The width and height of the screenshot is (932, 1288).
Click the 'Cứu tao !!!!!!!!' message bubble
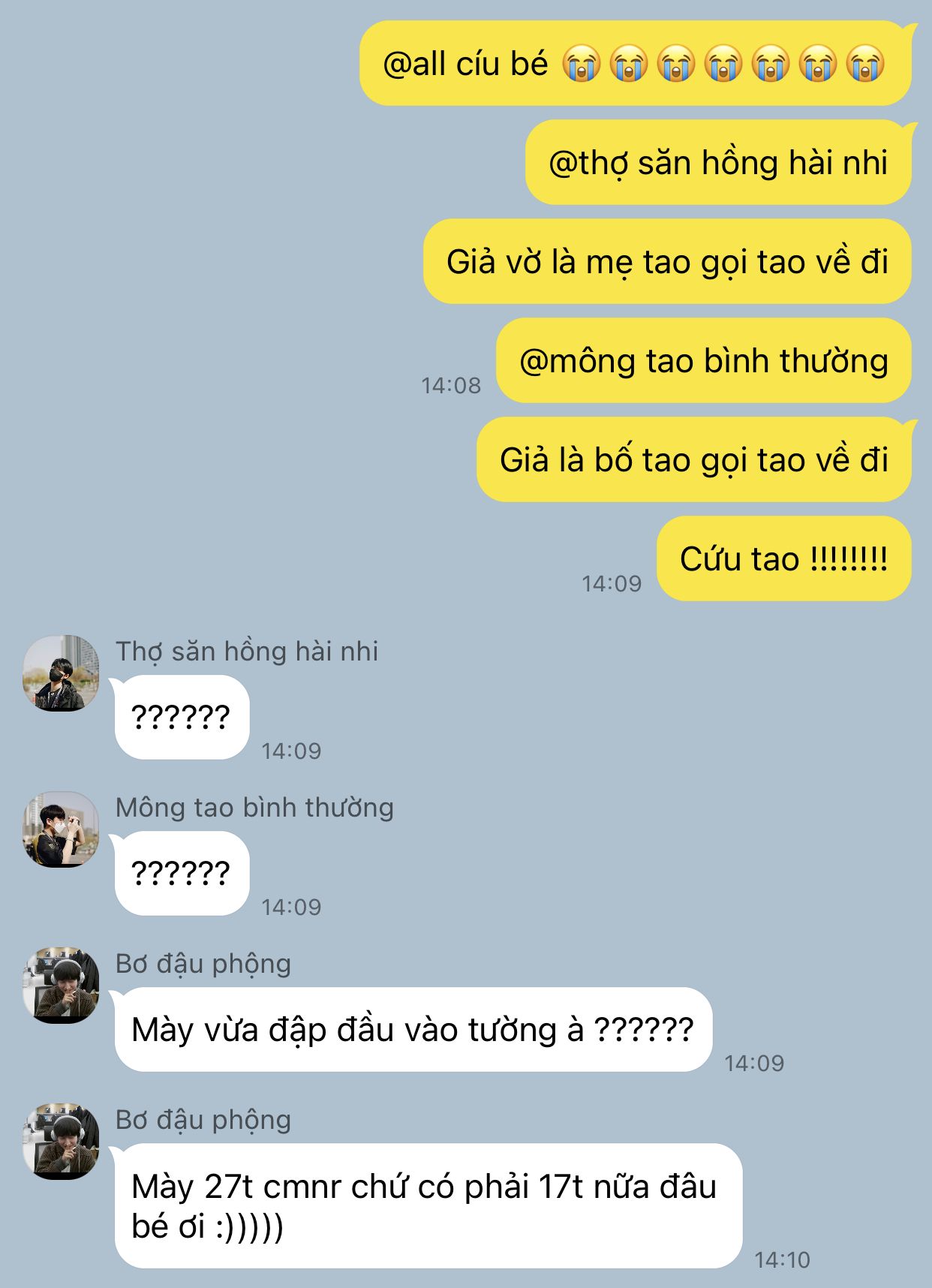click(784, 559)
